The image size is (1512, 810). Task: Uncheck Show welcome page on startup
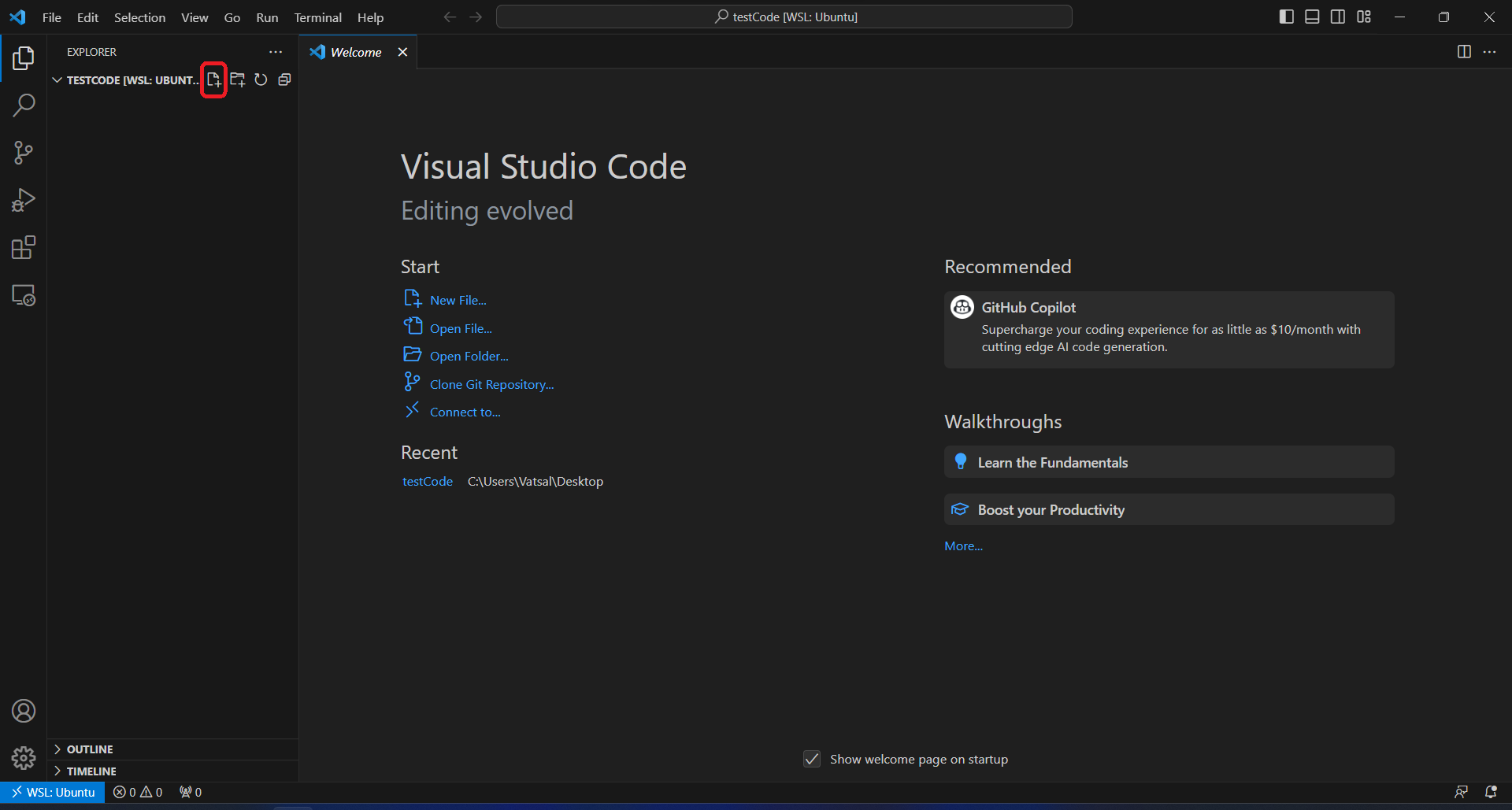[x=812, y=759]
